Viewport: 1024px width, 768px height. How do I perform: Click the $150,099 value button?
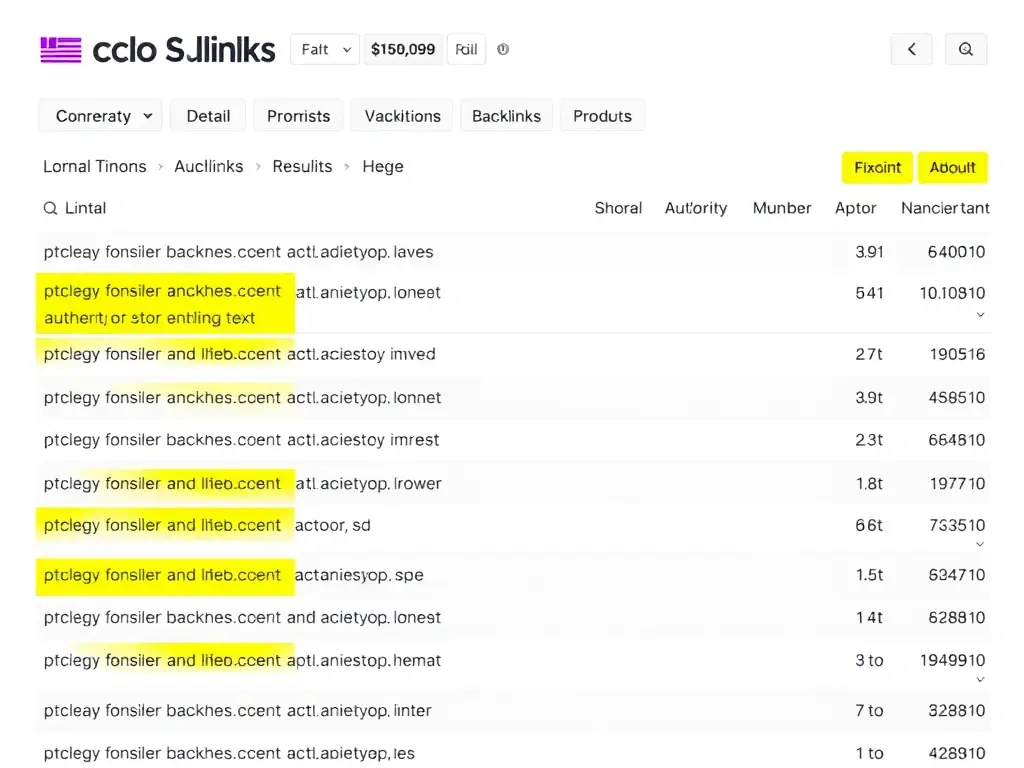(403, 50)
